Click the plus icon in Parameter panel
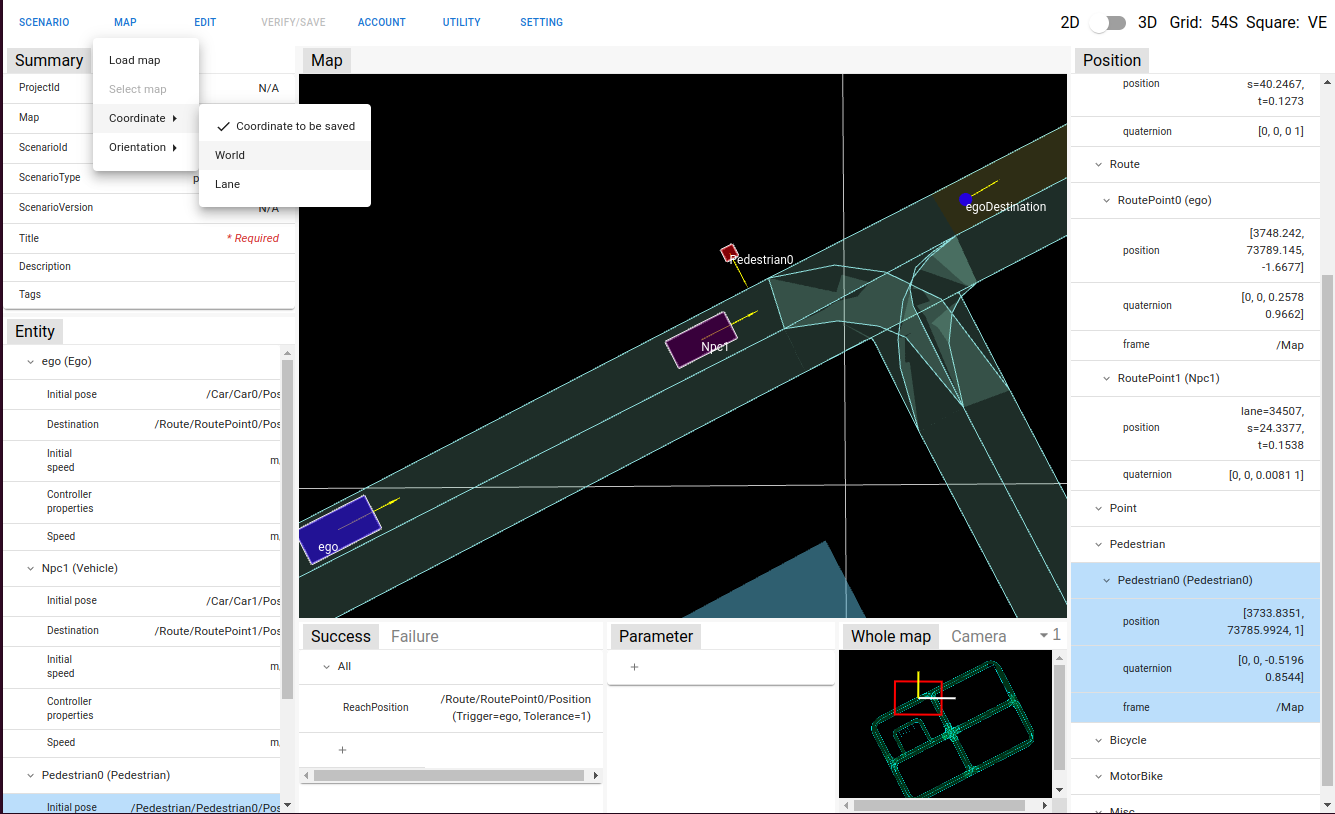Screen dimensions: 1335x814 pos(634,667)
